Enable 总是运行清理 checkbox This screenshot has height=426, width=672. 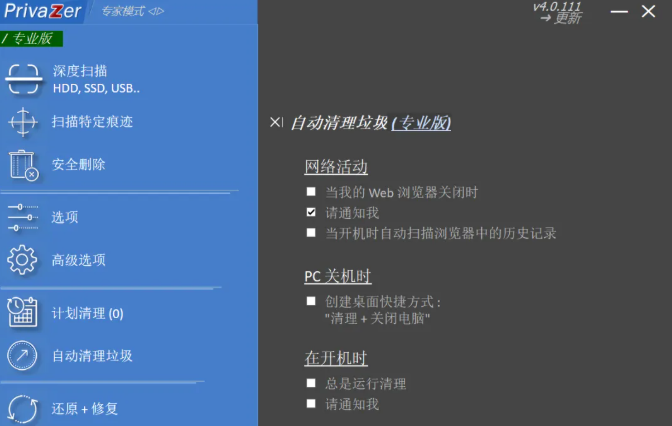click(x=311, y=383)
